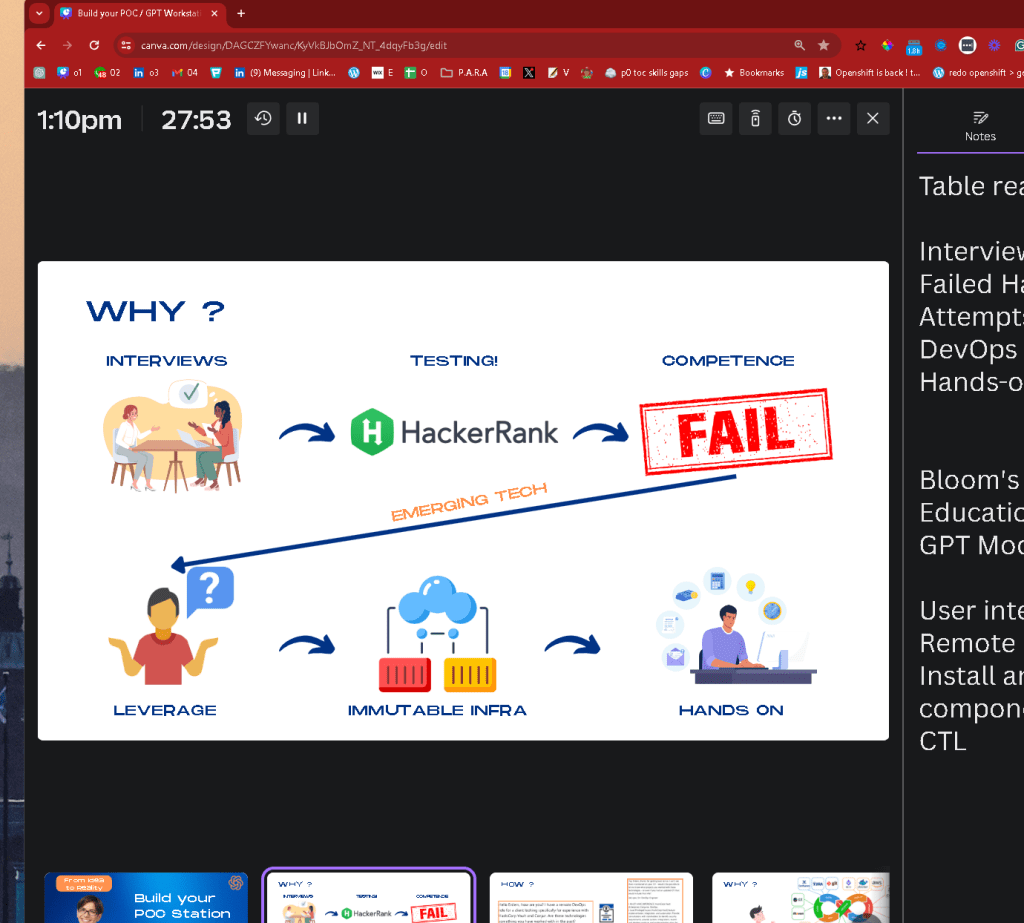Open the blue circular extension icon

940,45
